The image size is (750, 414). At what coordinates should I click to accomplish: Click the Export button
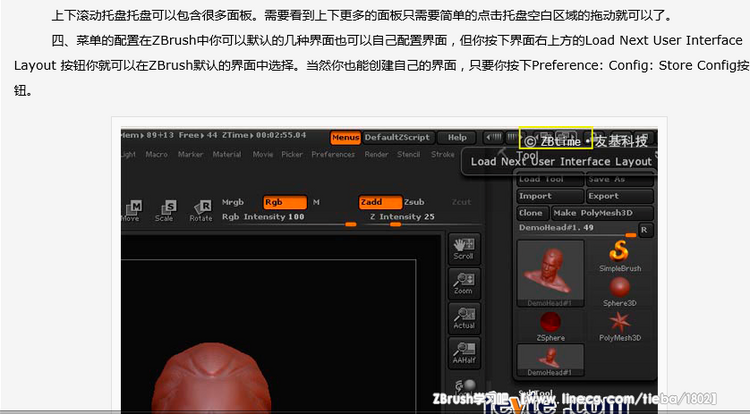620,196
